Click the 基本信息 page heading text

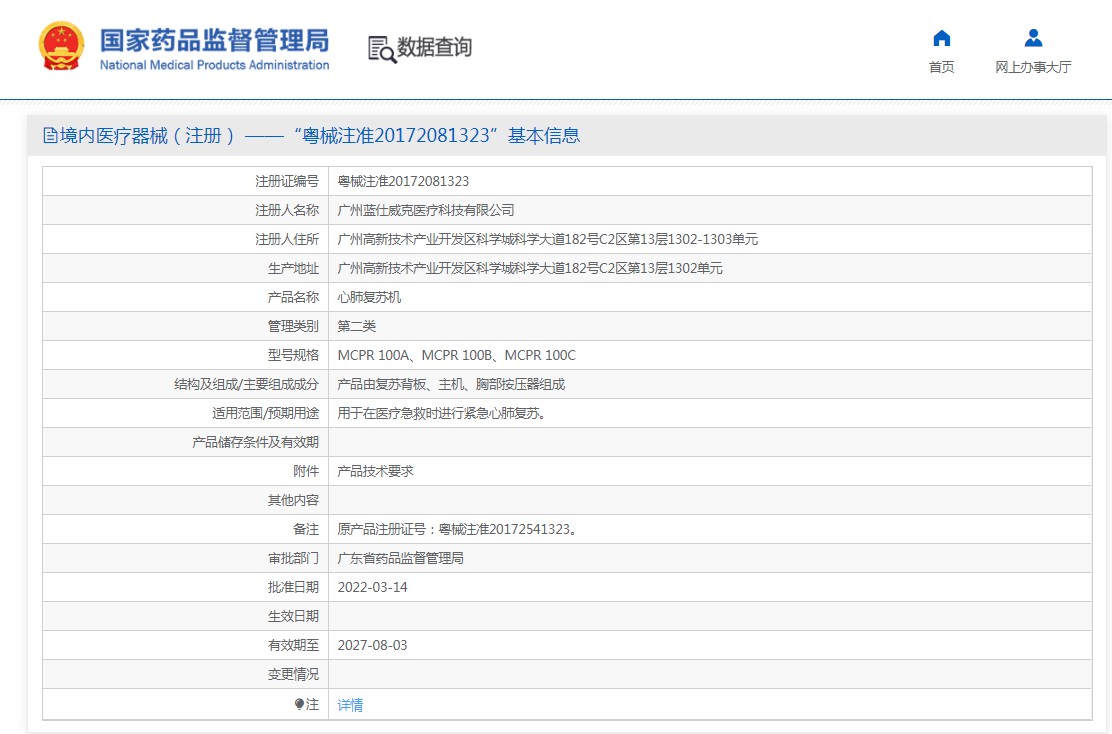(x=544, y=135)
